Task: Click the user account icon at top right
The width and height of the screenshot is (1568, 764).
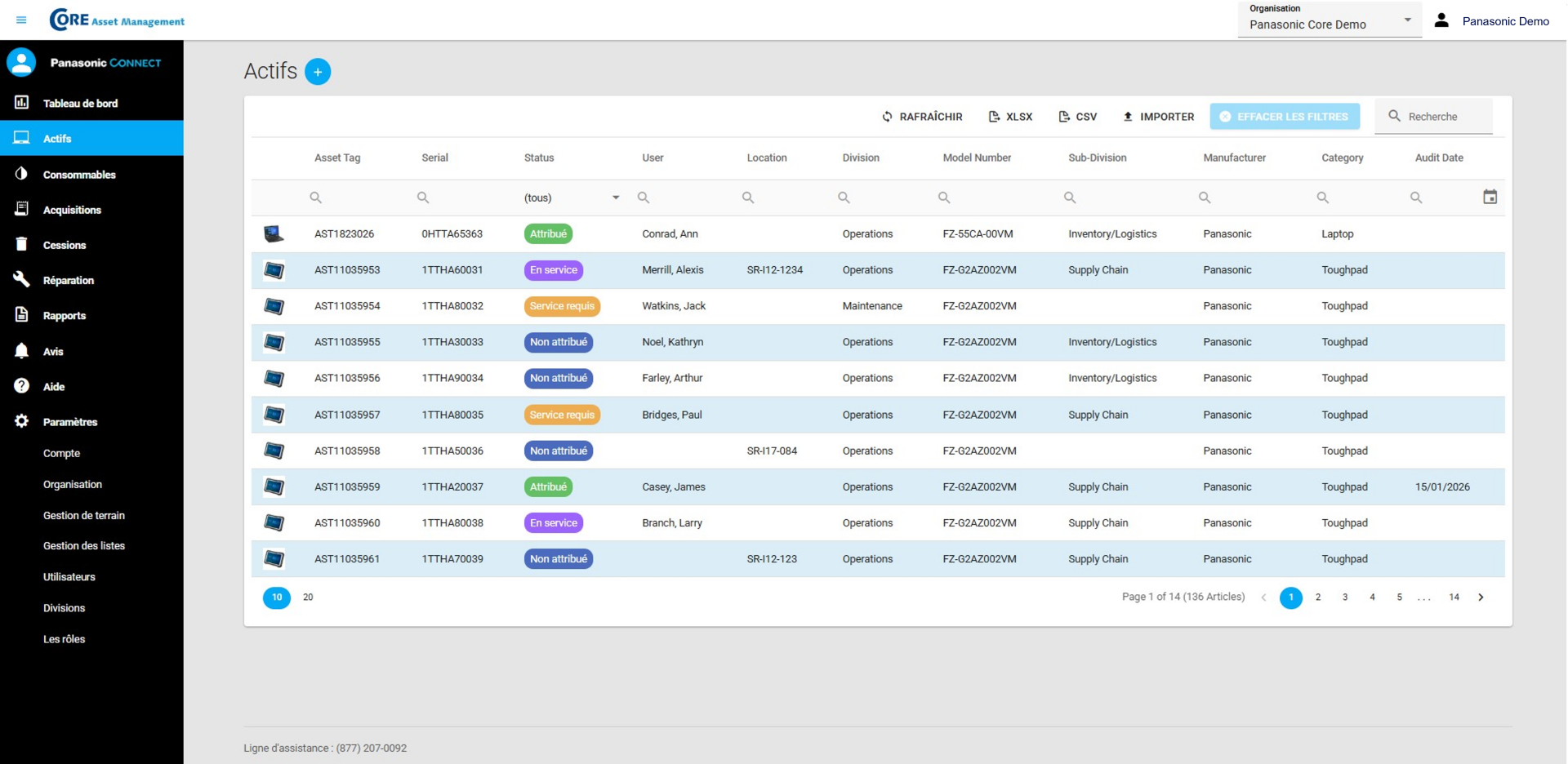Action: click(1441, 20)
